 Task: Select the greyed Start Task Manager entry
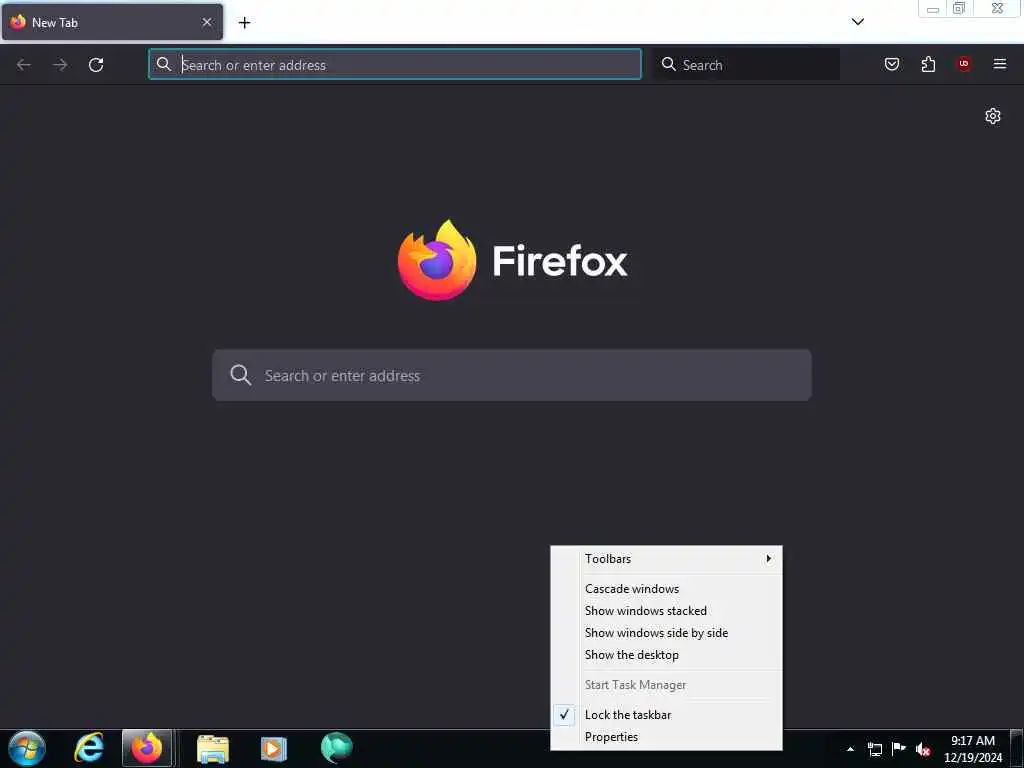click(x=667, y=685)
